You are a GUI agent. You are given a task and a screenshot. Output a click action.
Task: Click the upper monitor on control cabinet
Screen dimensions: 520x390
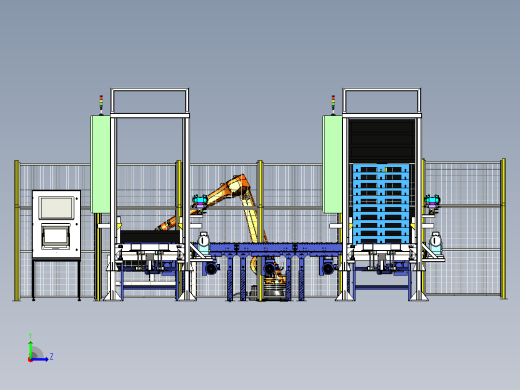pos(56,207)
